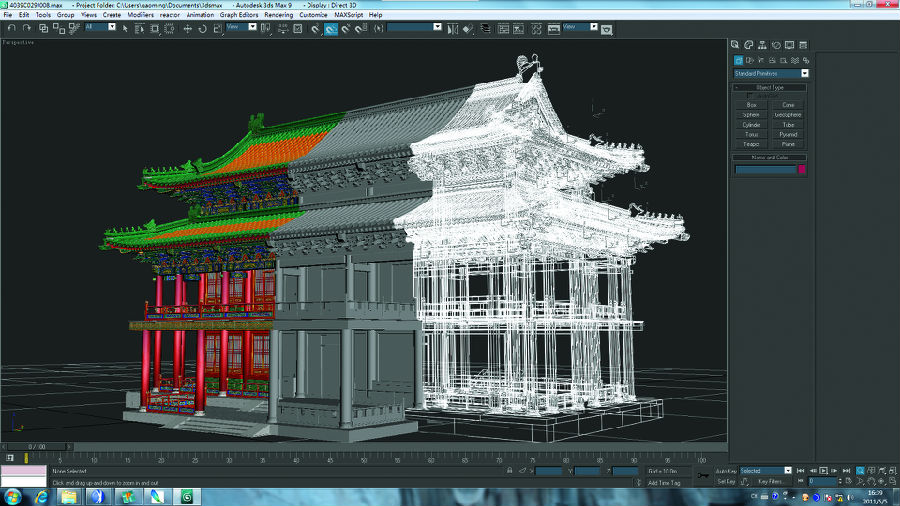Click the Undo arrow in the main toolbar
This screenshot has width=900, height=506.
click(9, 28)
